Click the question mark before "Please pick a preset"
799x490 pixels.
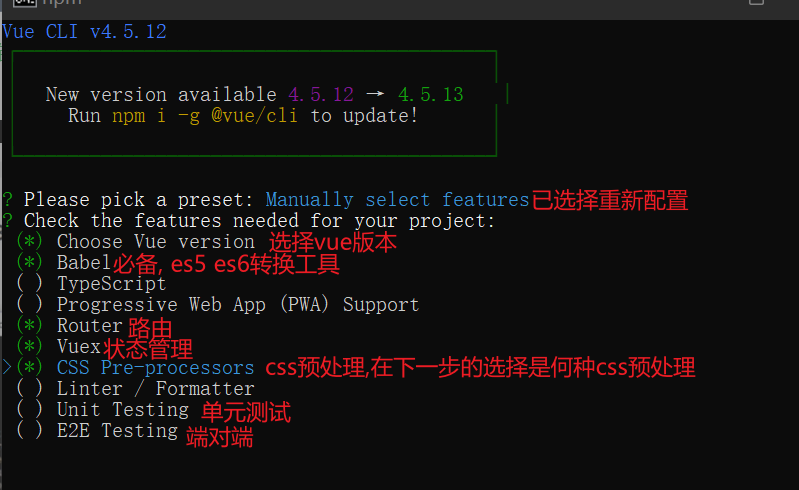coord(8,200)
